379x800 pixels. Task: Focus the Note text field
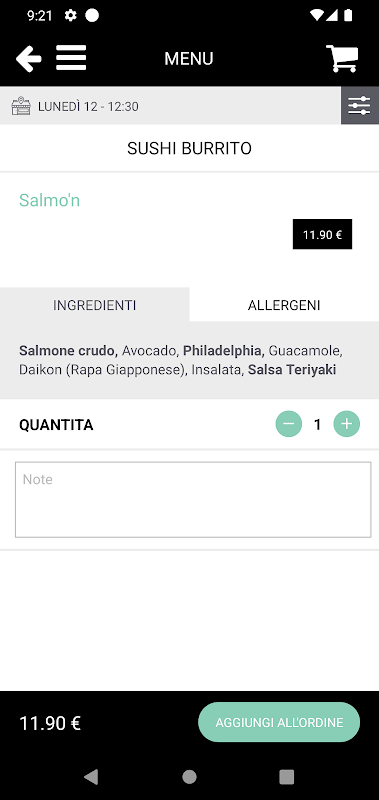click(x=193, y=499)
